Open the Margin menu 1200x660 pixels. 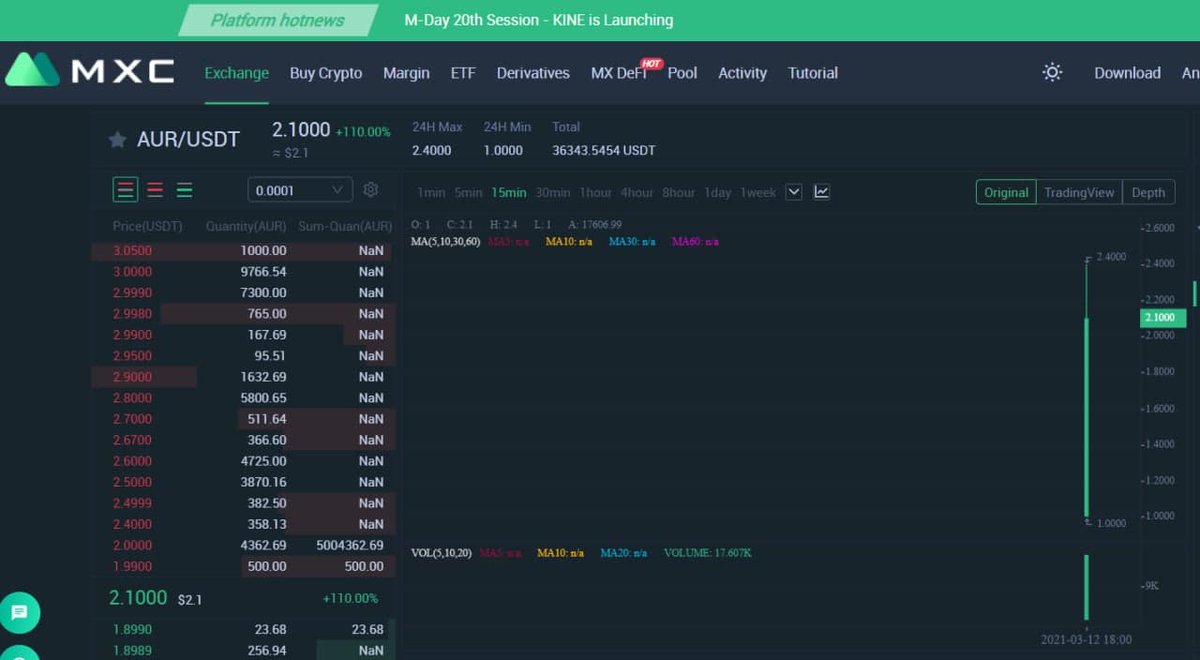coord(406,73)
